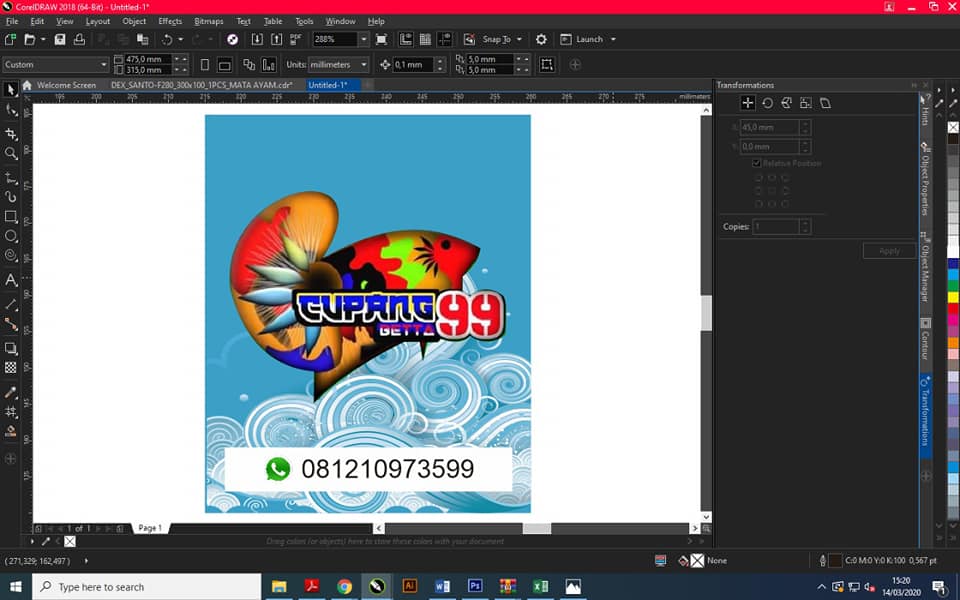Switch to the Welcome Screen tab
The height and width of the screenshot is (600, 960).
tap(66, 85)
